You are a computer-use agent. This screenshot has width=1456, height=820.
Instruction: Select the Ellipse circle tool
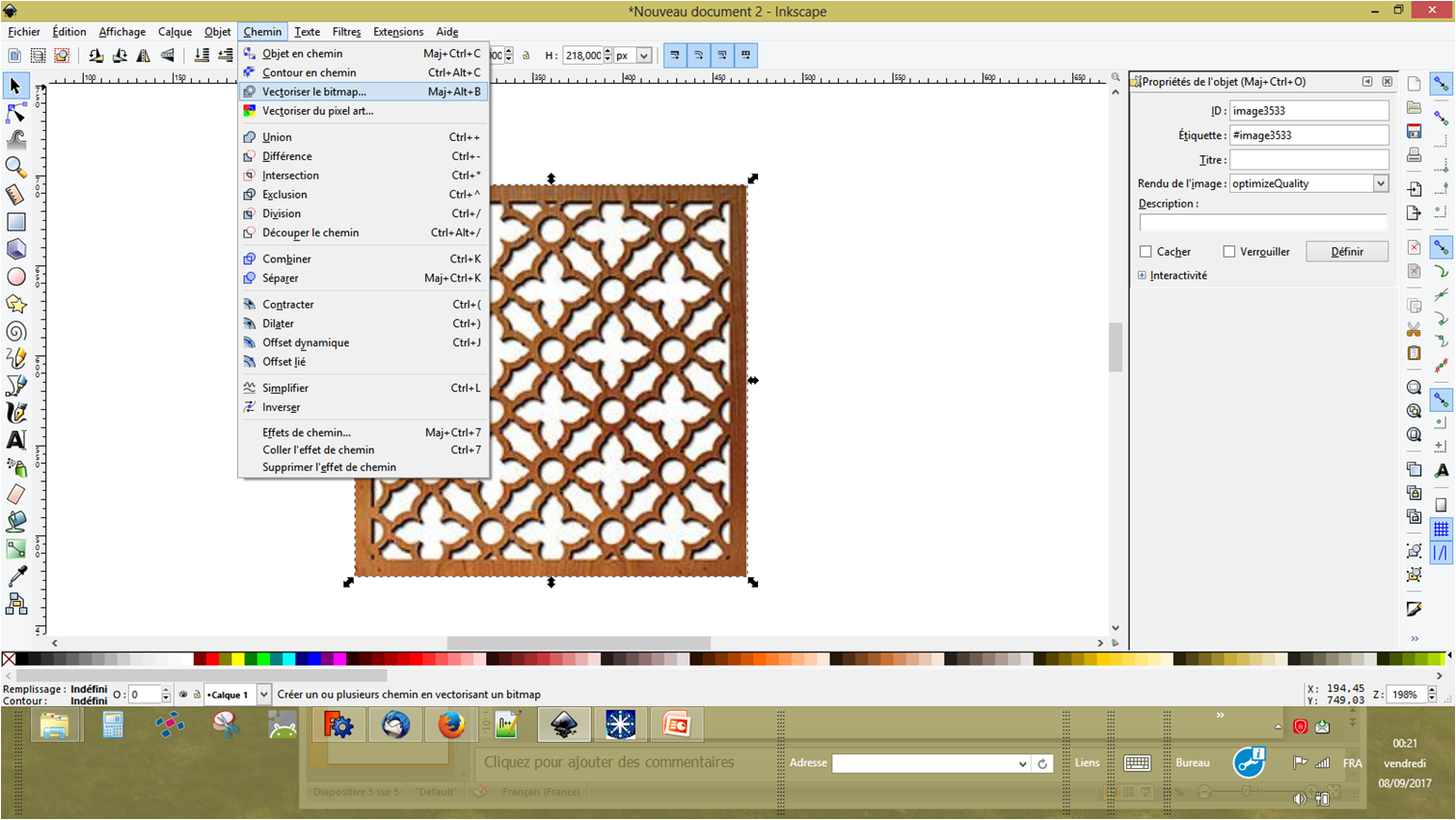tap(15, 277)
